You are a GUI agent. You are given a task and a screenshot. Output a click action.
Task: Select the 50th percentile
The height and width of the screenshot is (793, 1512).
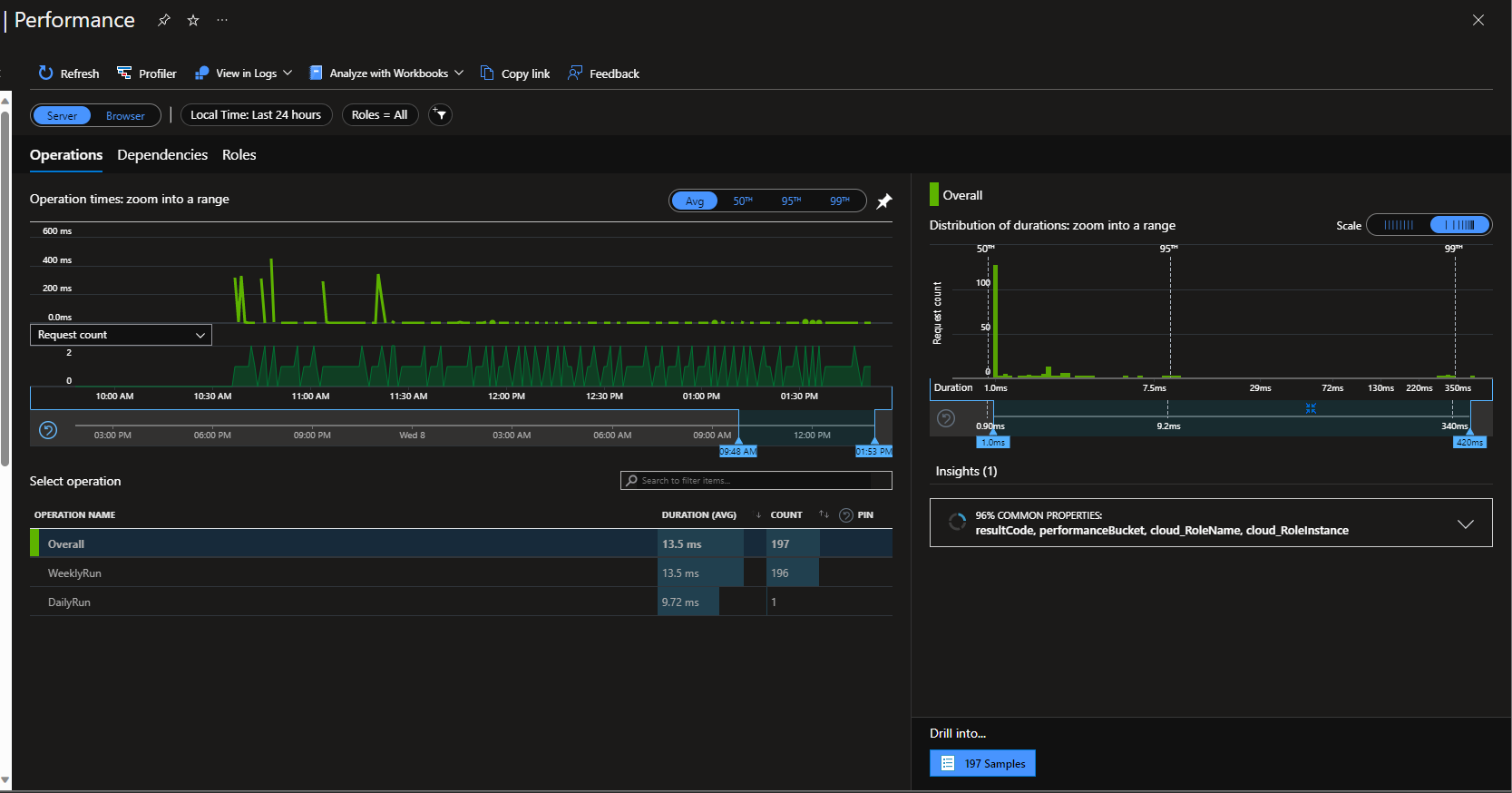(x=743, y=201)
